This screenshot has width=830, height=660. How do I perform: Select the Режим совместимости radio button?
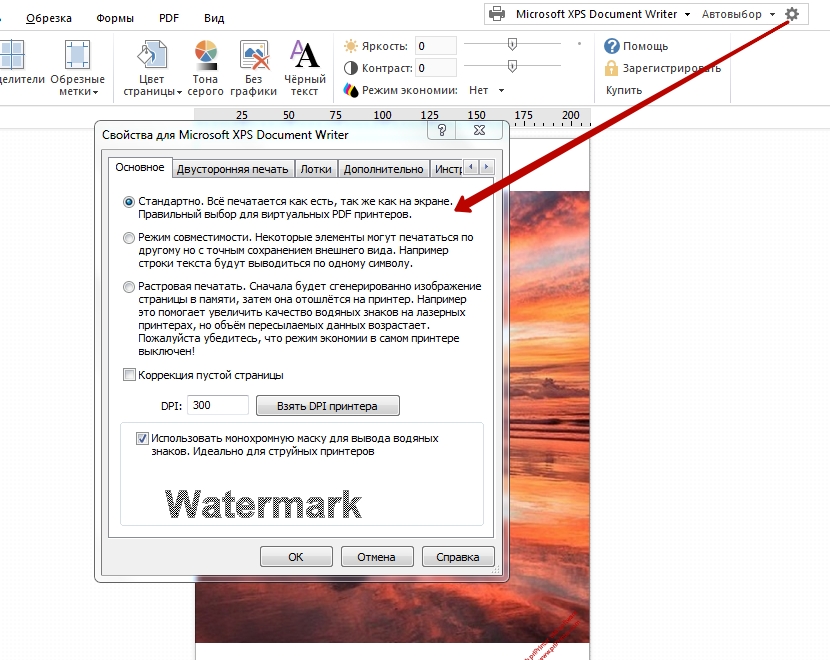[129, 238]
